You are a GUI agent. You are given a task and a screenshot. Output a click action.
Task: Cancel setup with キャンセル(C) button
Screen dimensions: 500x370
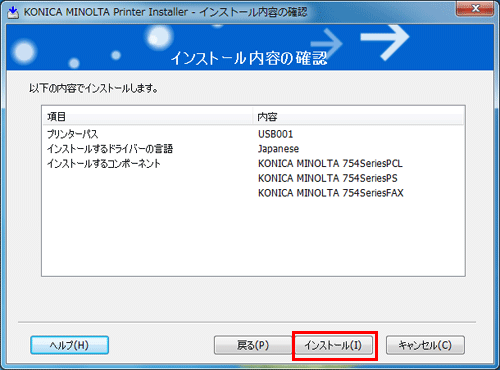(425, 345)
